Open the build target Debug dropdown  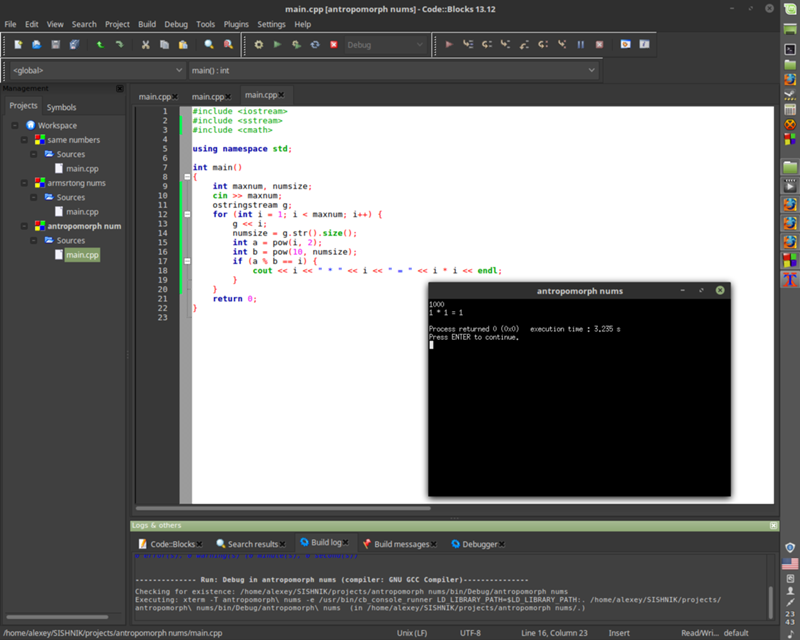click(385, 45)
